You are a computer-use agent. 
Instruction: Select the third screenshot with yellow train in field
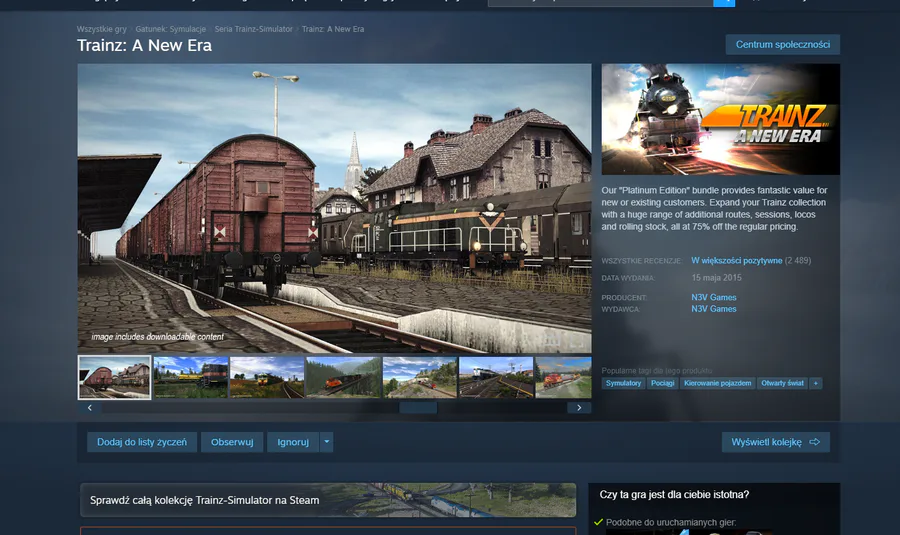(x=267, y=377)
